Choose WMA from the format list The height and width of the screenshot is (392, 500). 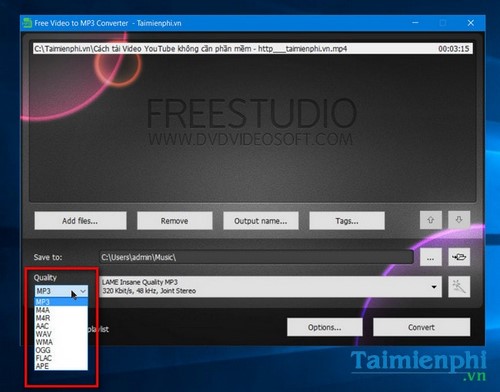click(61, 342)
